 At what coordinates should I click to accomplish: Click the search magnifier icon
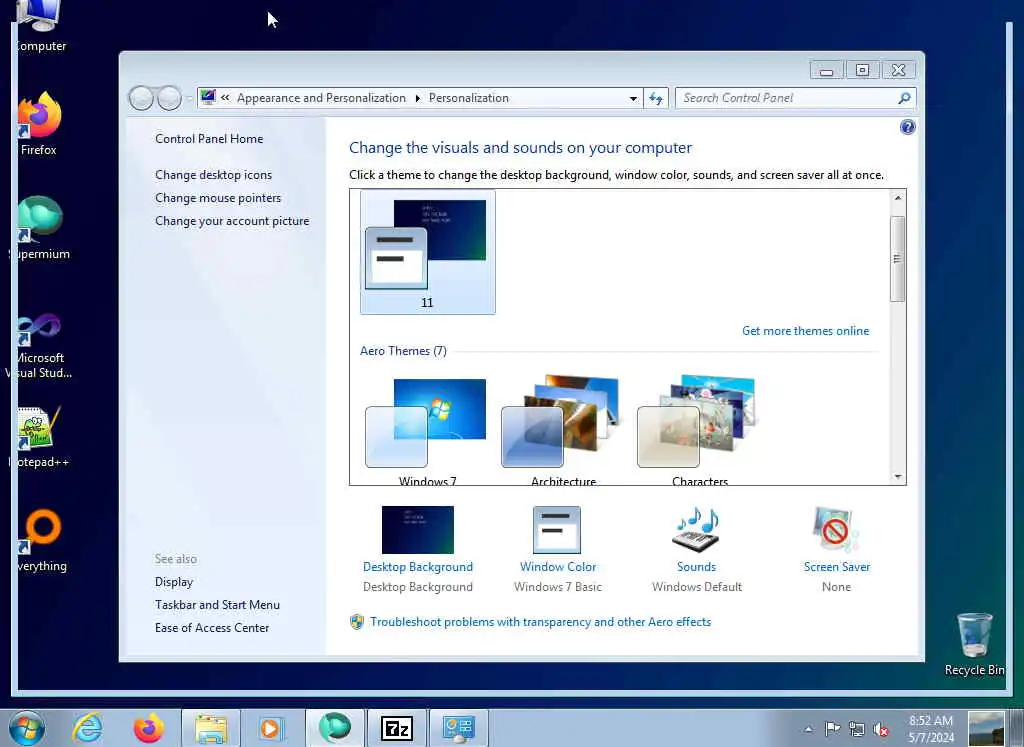pos(904,98)
